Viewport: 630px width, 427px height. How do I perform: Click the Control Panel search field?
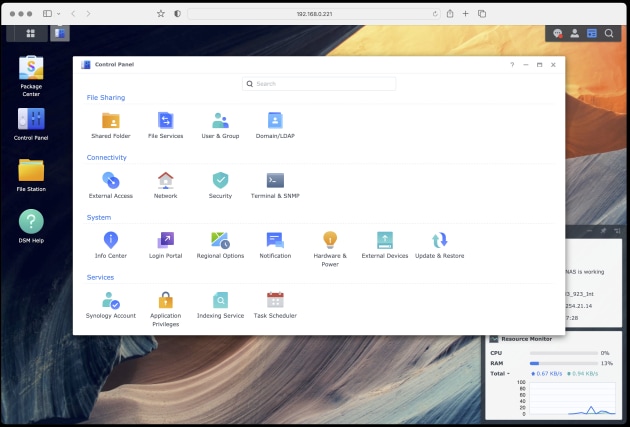pyautogui.click(x=319, y=84)
